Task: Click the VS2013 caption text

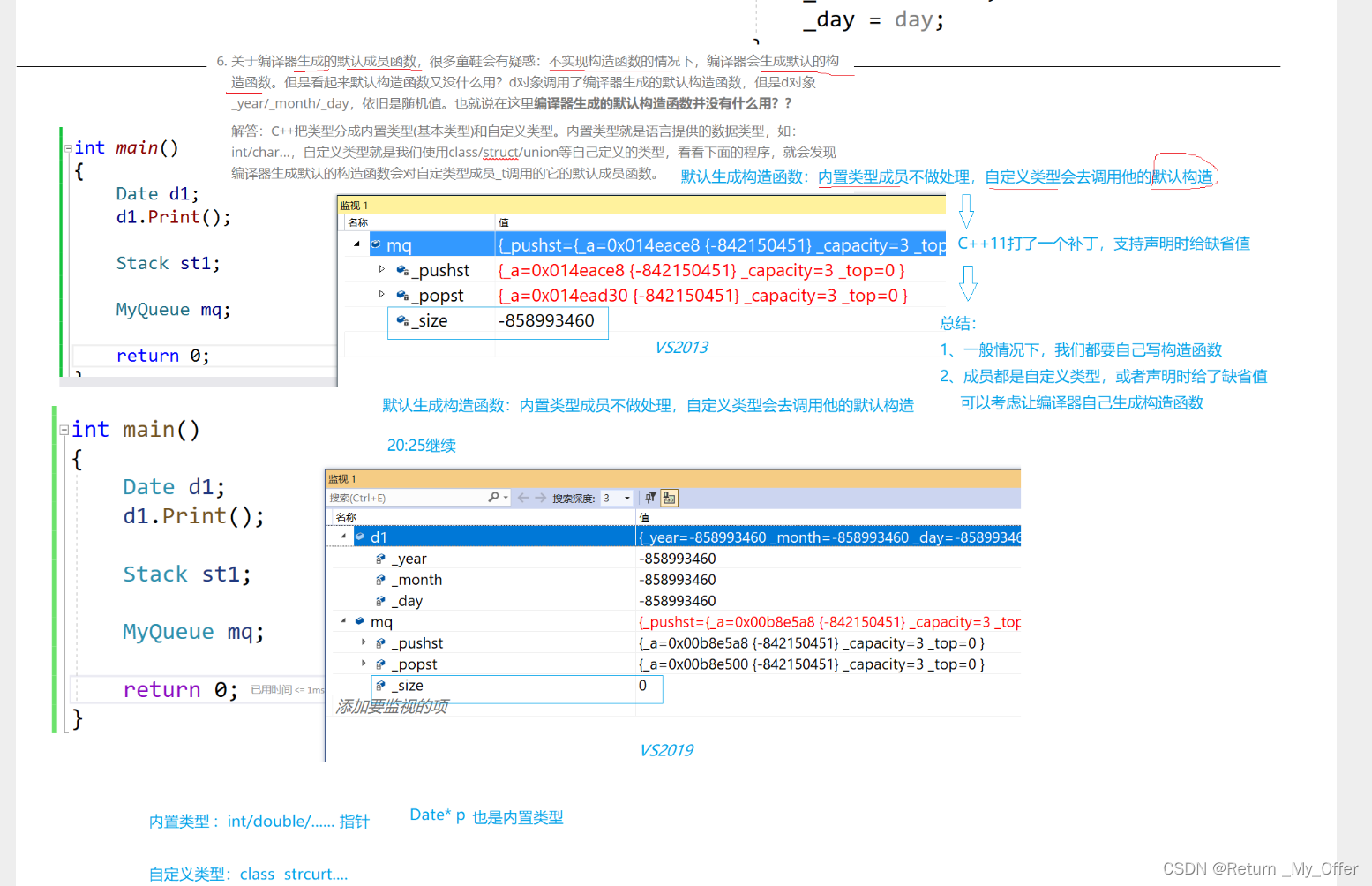Action: tap(681, 347)
